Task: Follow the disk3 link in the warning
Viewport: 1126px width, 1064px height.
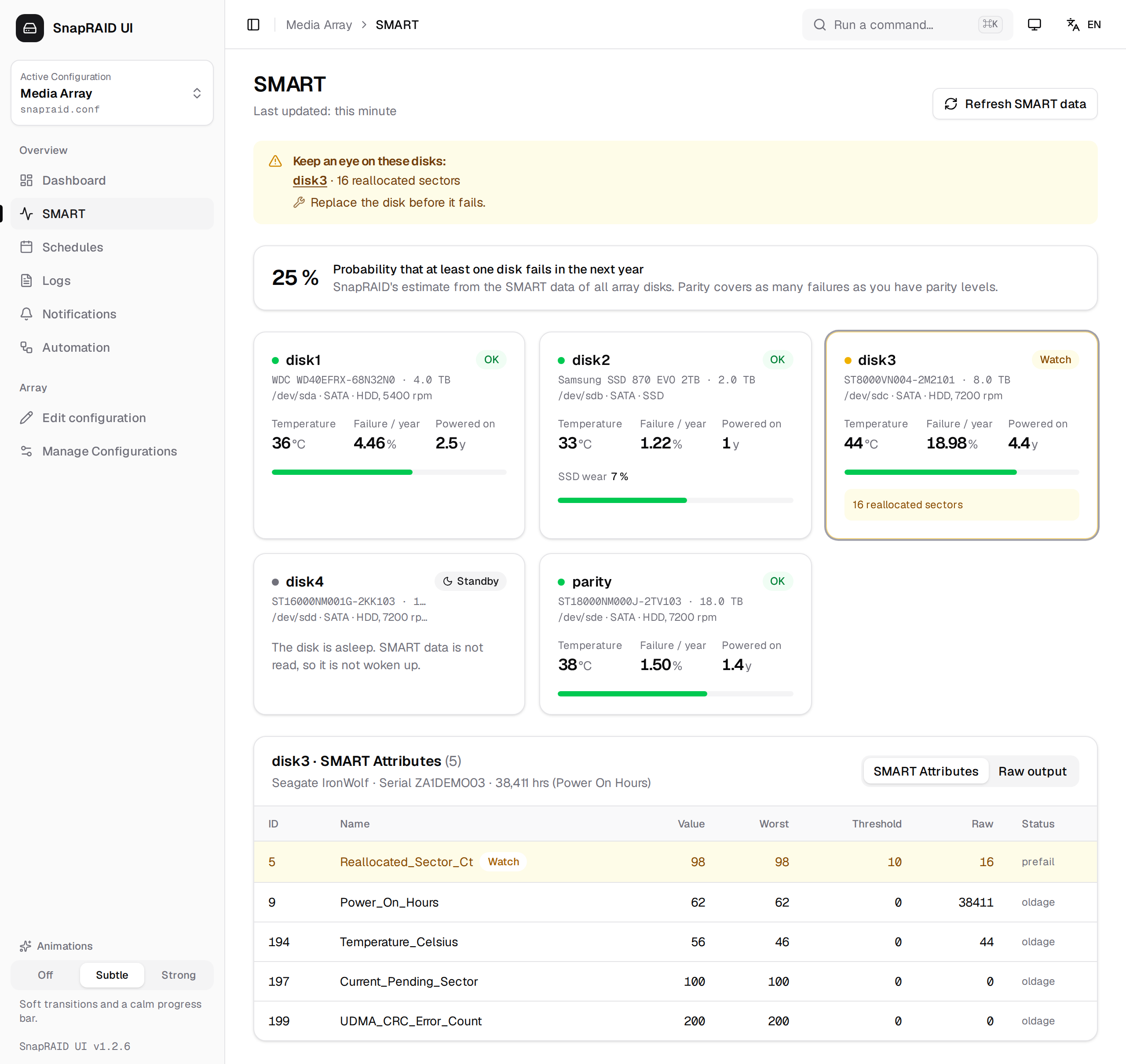Action: [310, 180]
